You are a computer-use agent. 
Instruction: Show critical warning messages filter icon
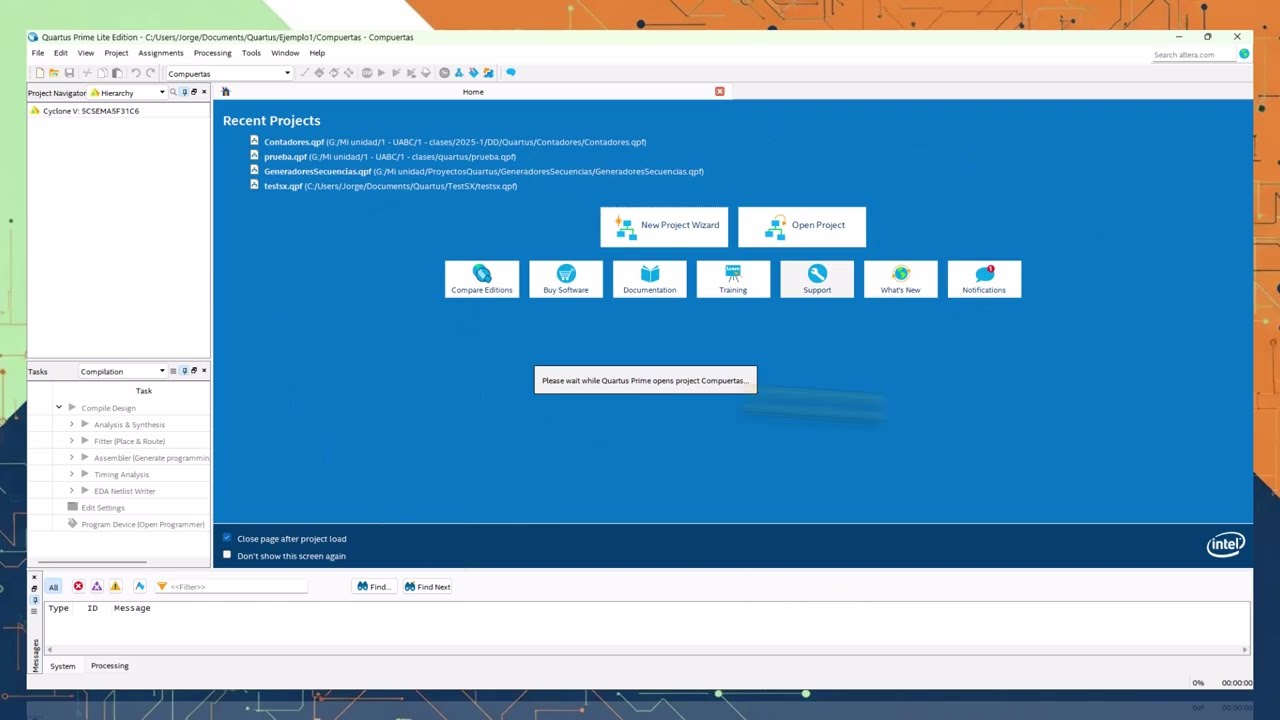point(97,587)
